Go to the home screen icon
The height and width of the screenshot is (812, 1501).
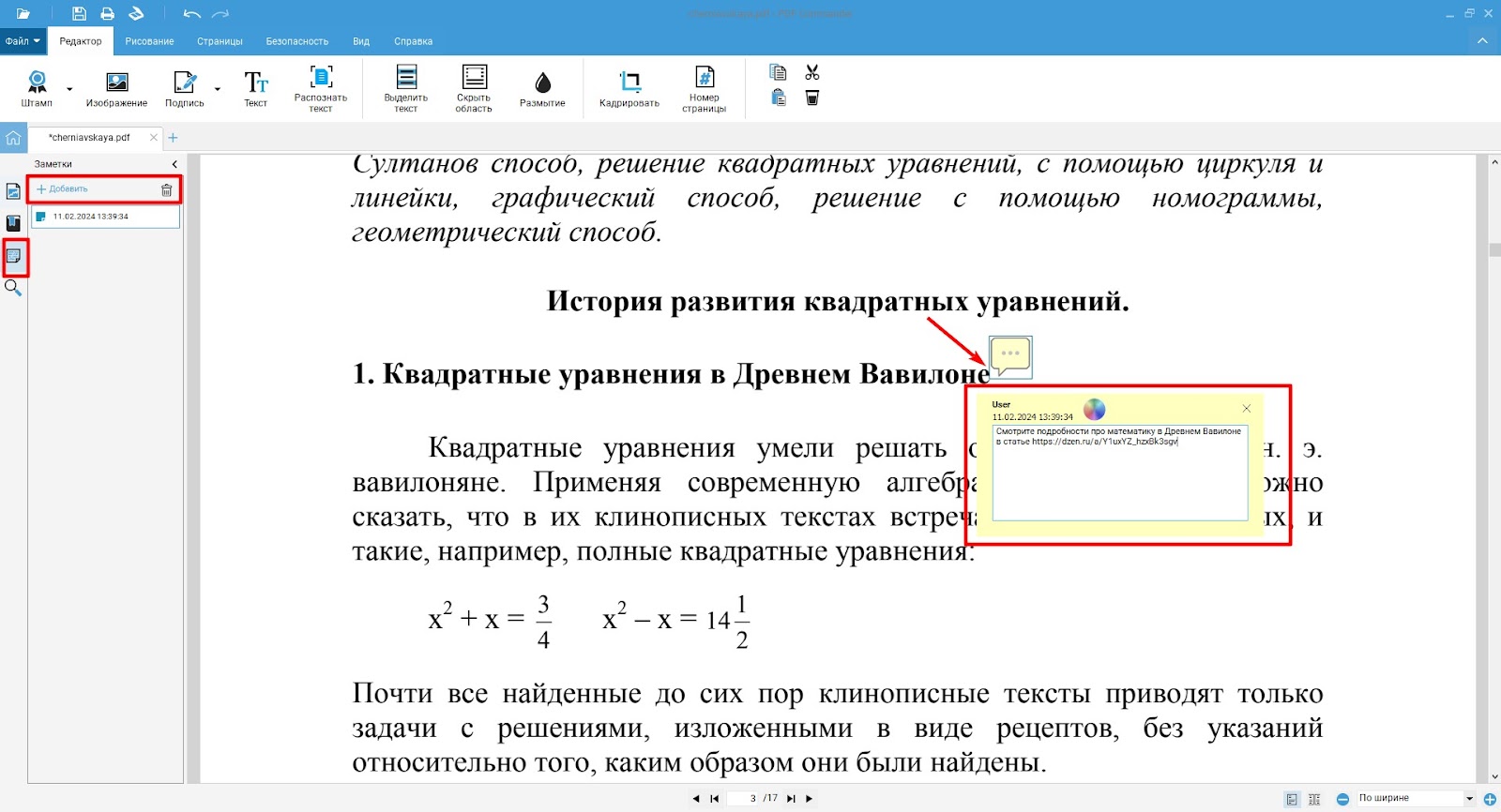click(x=13, y=138)
